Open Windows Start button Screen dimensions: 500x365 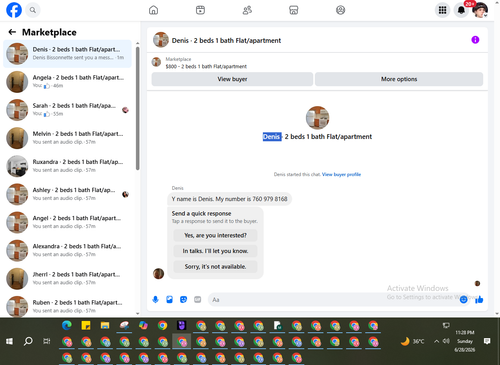[9, 341]
